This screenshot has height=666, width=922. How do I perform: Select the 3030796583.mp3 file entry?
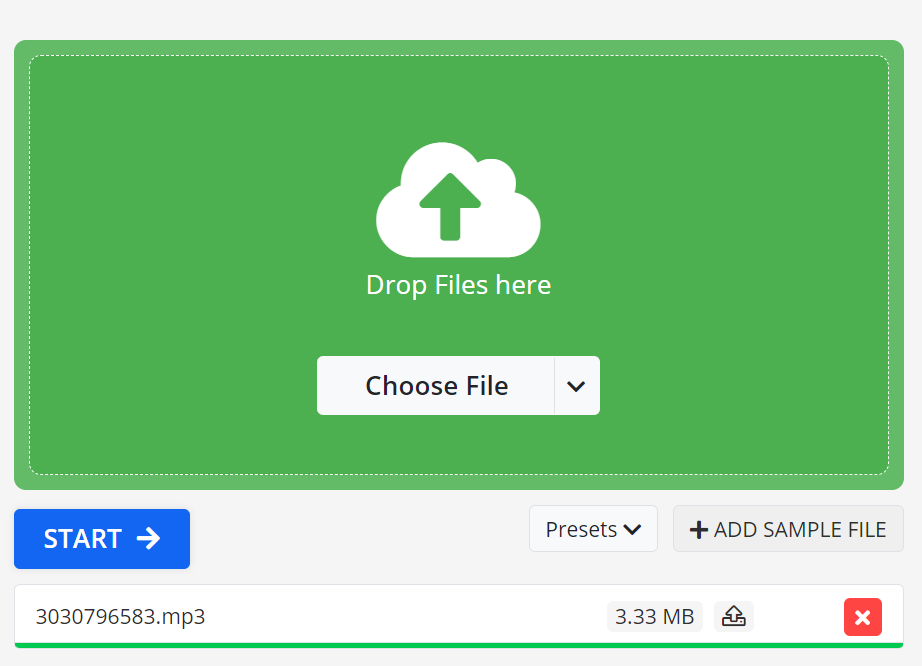(x=120, y=617)
